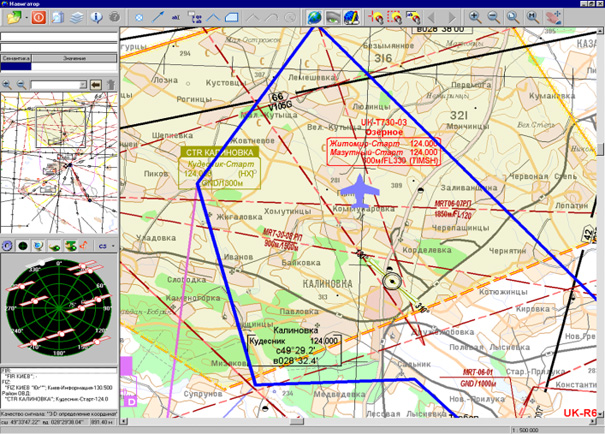The width and height of the screenshot is (605, 434).
Task: Click the zoom to scale M magnifier
Action: click(x=533, y=17)
